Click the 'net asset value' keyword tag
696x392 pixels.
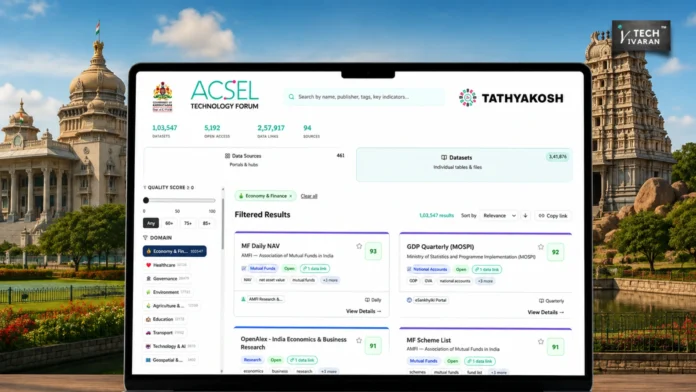coord(272,280)
